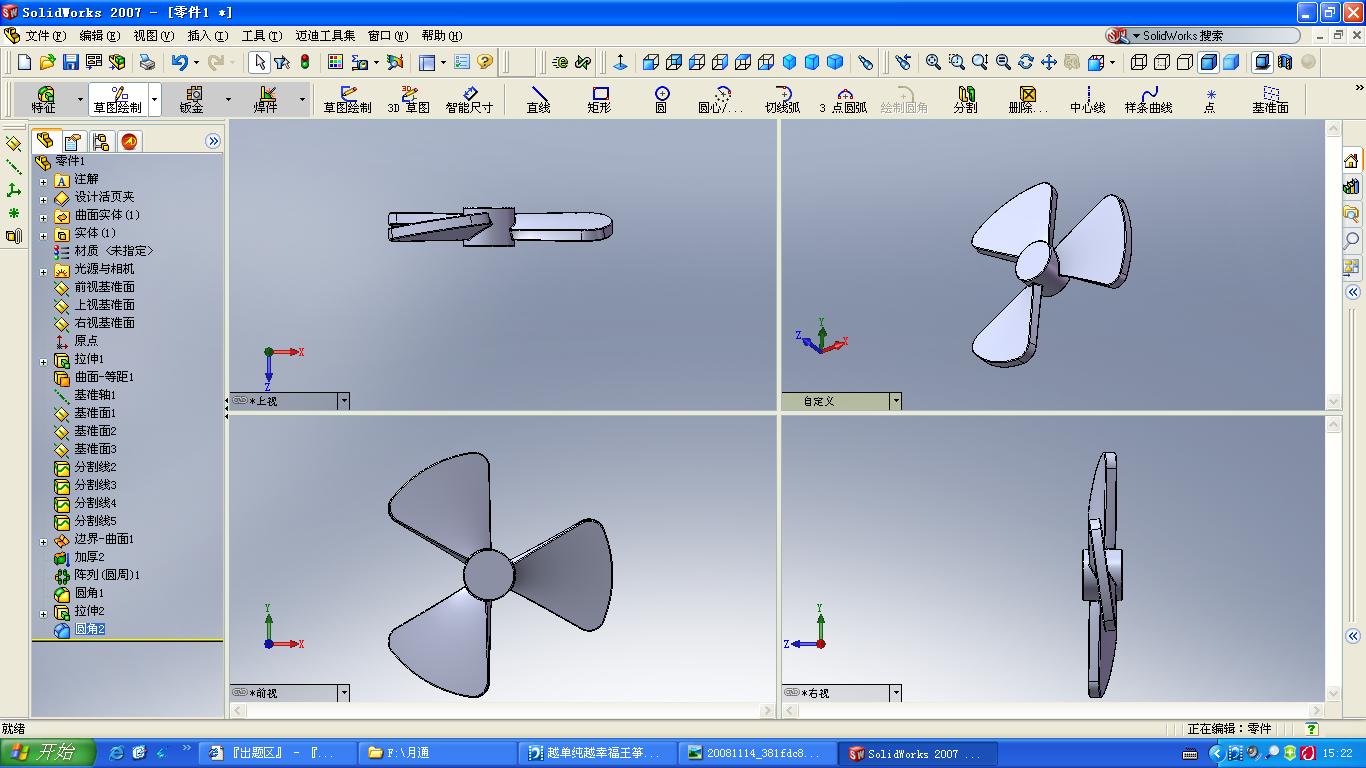Toggle link views icon in 右视 viewport
Viewport: 1366px width, 768px height.
(792, 692)
